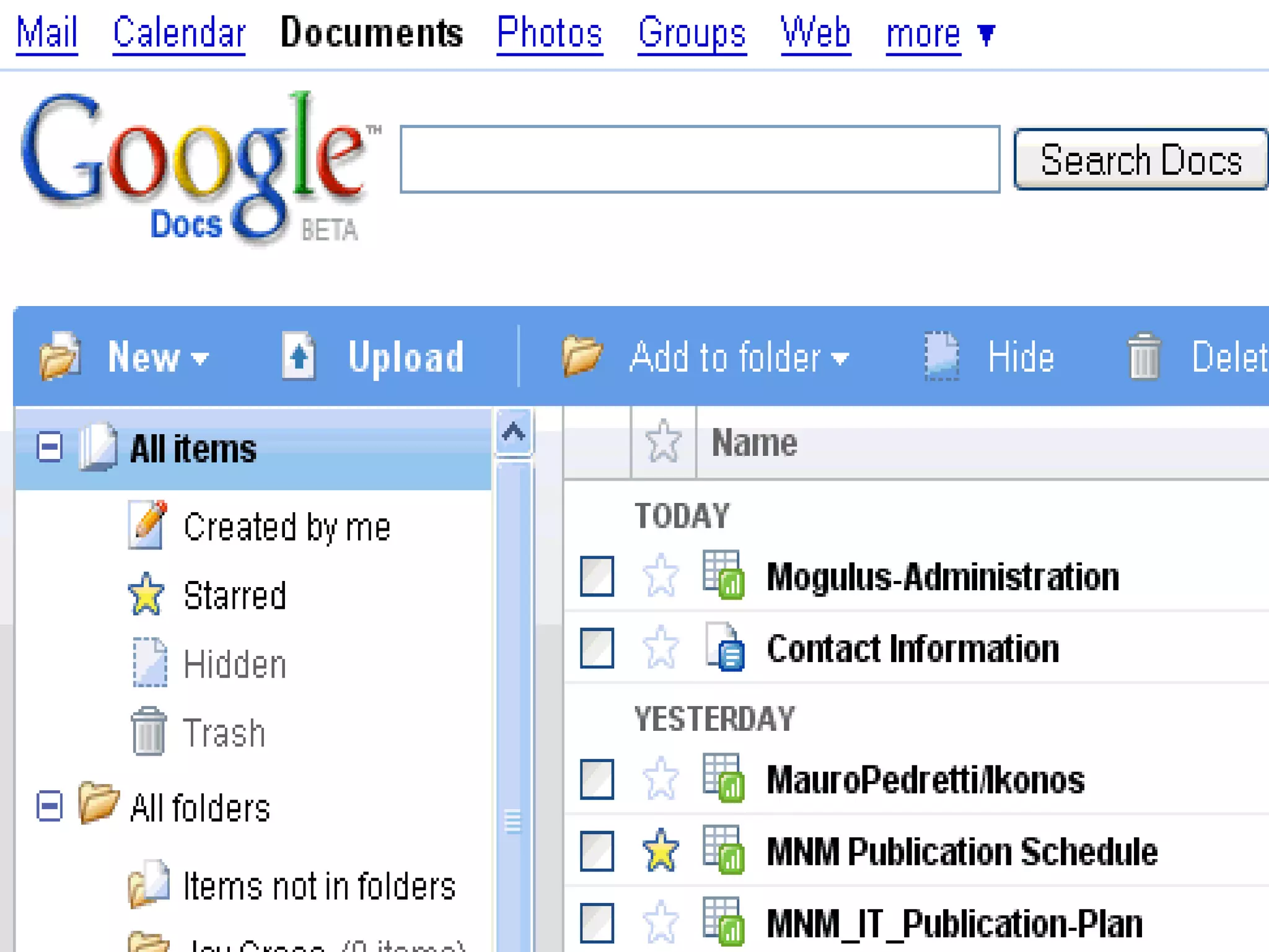
Task: Star the Mogulus-Administration spreadsheet
Action: pos(661,575)
